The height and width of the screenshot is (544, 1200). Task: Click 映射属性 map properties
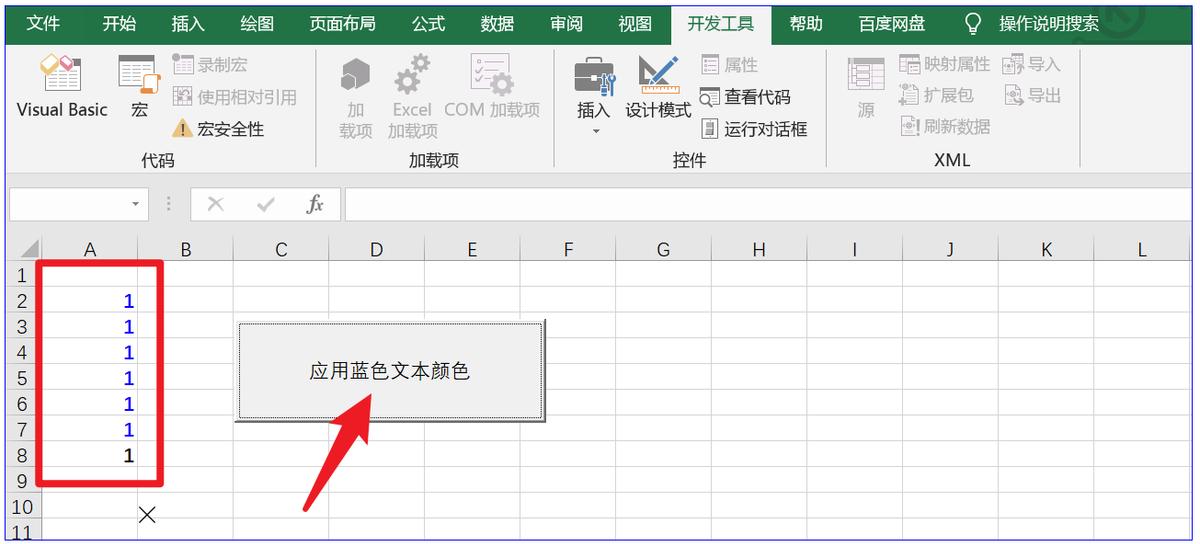[x=944, y=65]
